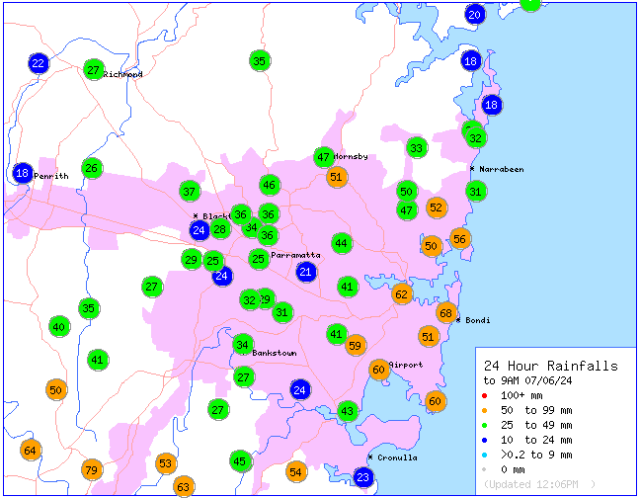
Task: Click the orange 68 marker near Bondi
Action: [446, 313]
